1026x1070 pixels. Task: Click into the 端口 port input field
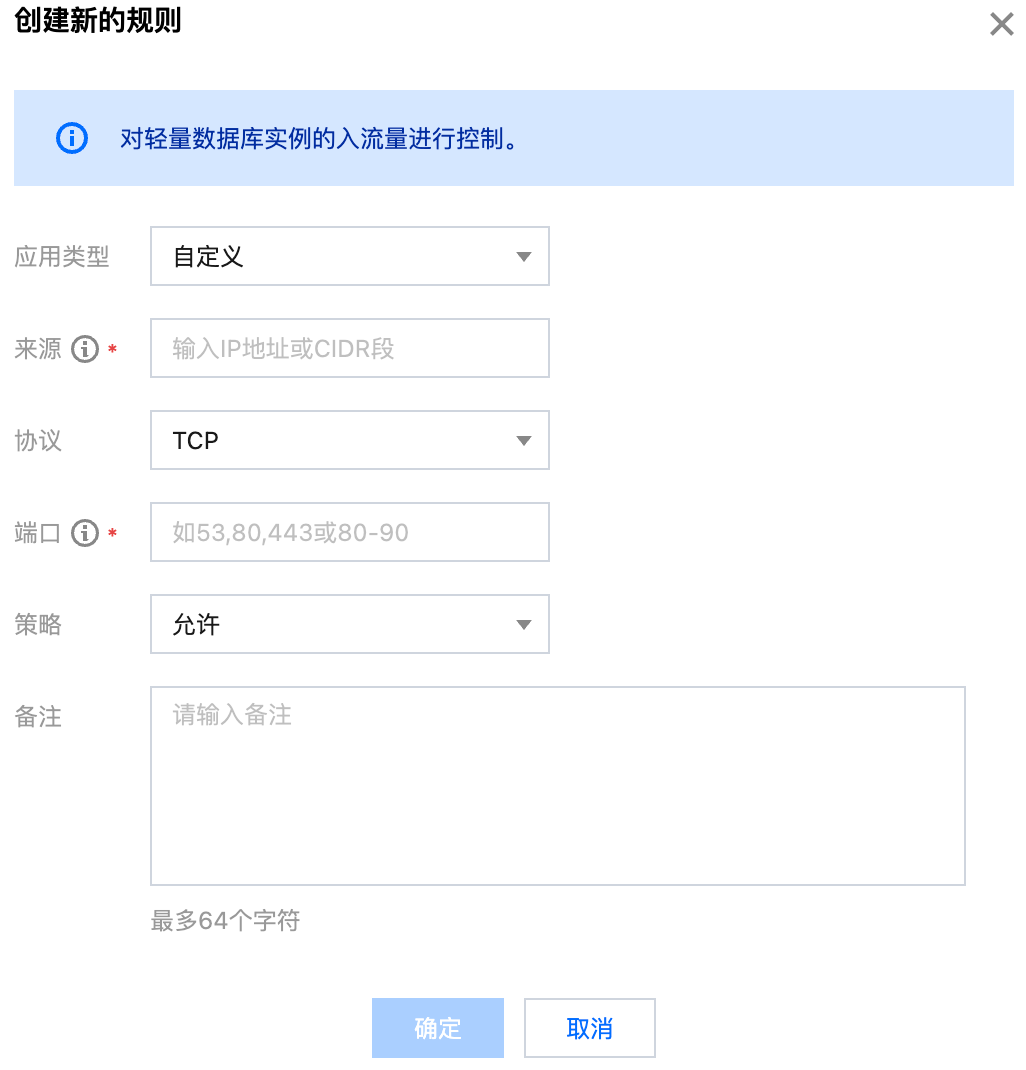pyautogui.click(x=349, y=533)
